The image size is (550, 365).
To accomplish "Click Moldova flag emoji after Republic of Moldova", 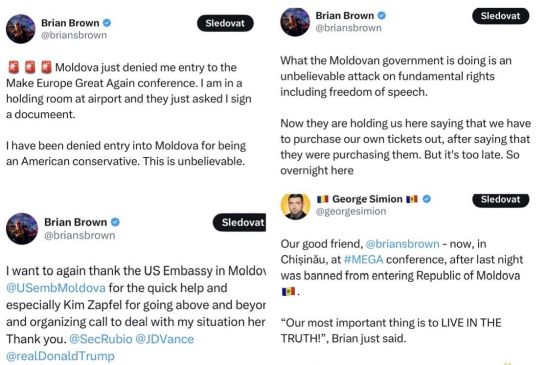I will coord(288,291).
